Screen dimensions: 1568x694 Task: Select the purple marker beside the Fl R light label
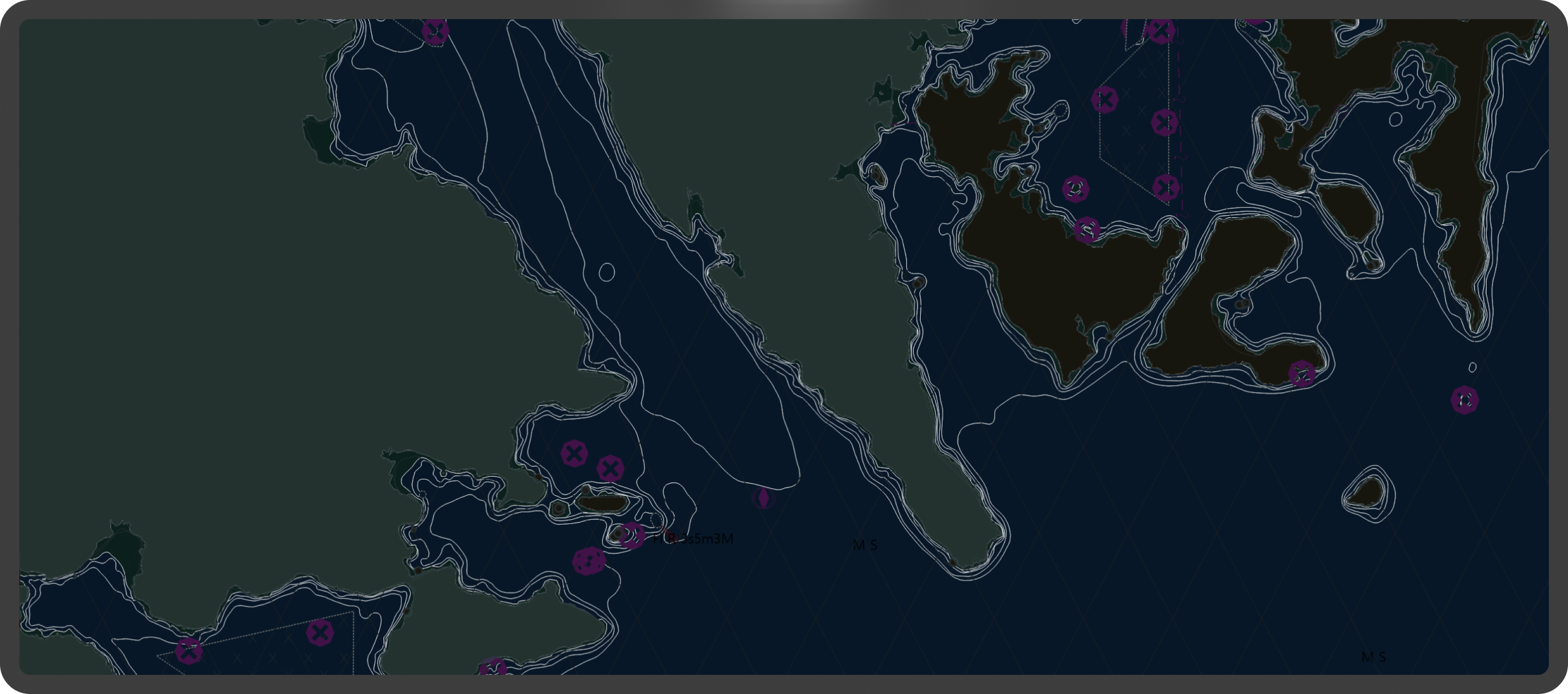click(x=632, y=536)
